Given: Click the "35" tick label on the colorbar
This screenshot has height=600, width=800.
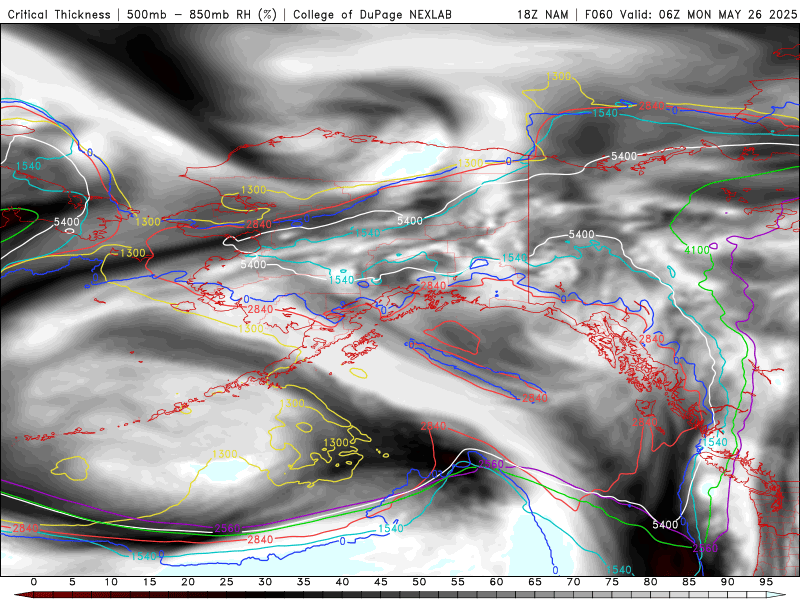Looking at the screenshot, I should 304,582.
